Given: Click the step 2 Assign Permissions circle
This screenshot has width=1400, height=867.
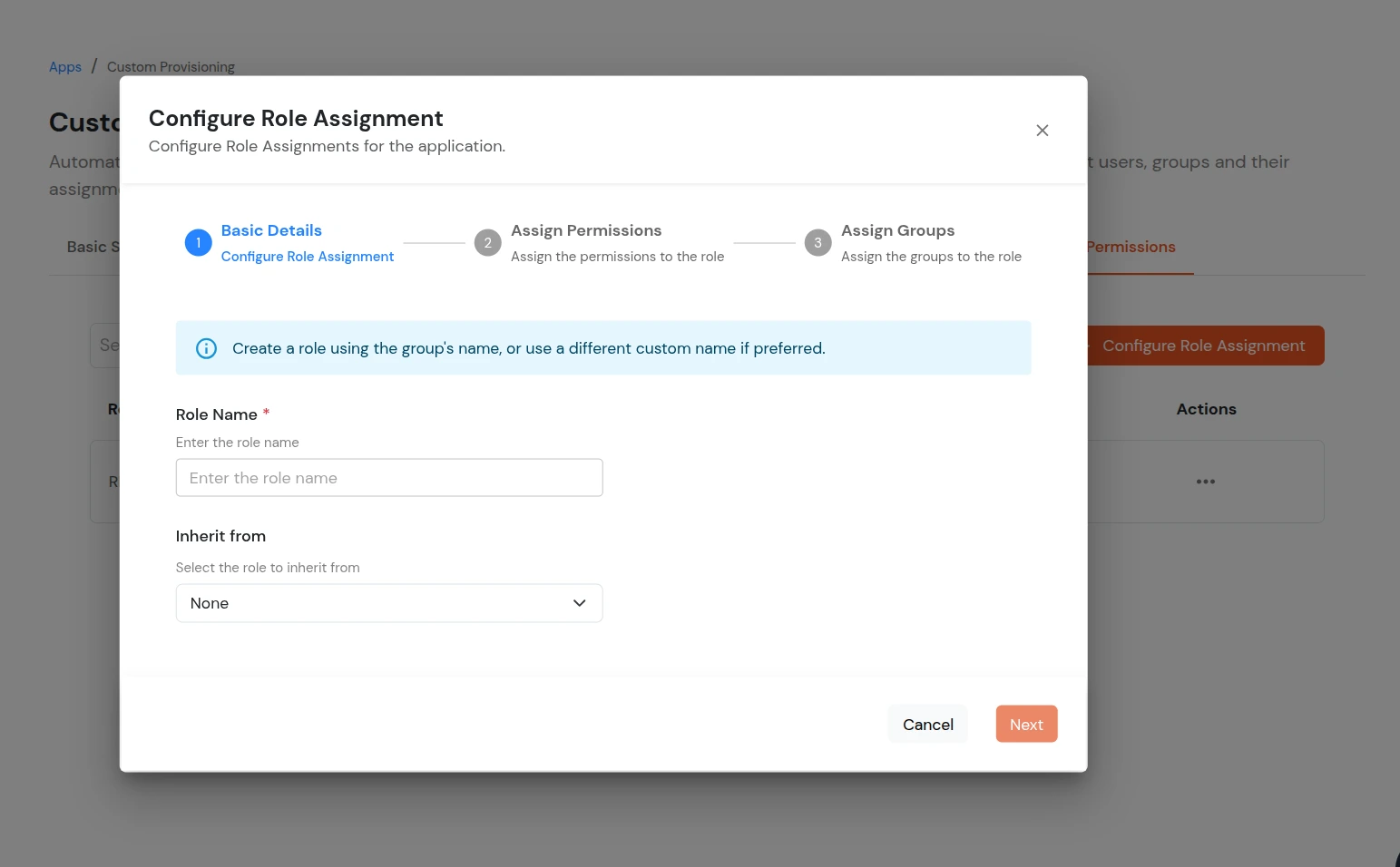Looking at the screenshot, I should [487, 242].
